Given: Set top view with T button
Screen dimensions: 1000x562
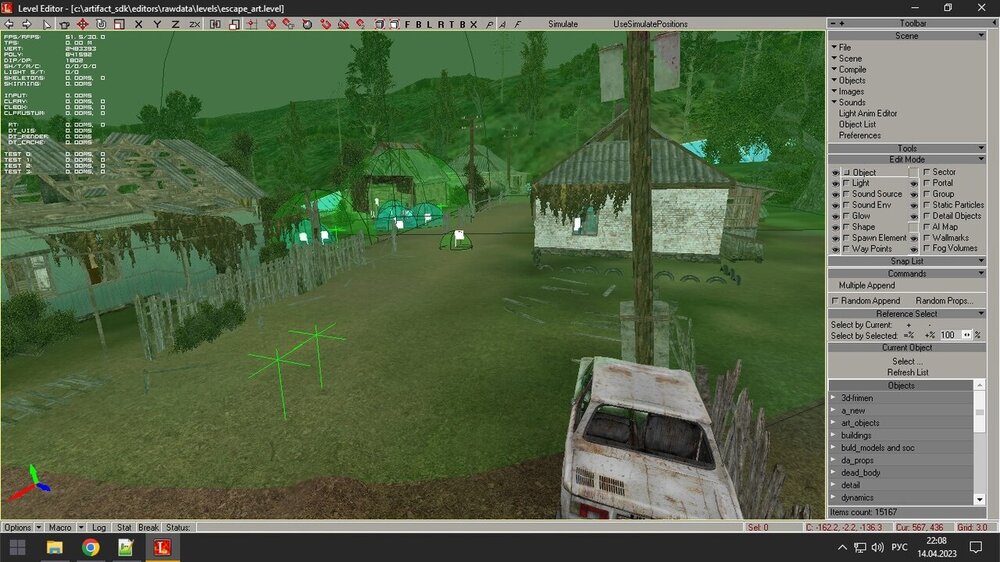Looking at the screenshot, I should point(451,24).
